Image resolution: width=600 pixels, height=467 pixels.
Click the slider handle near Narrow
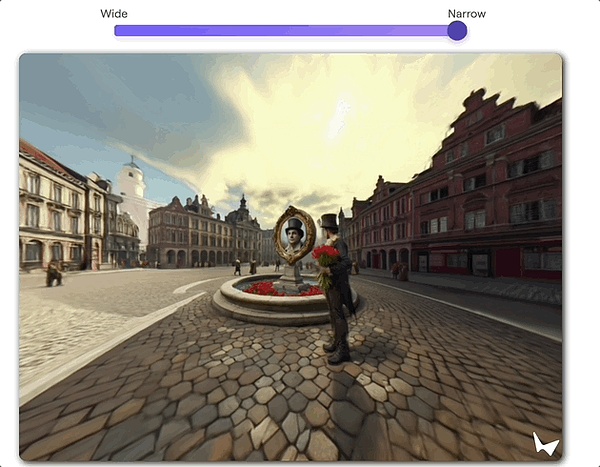pos(457,31)
